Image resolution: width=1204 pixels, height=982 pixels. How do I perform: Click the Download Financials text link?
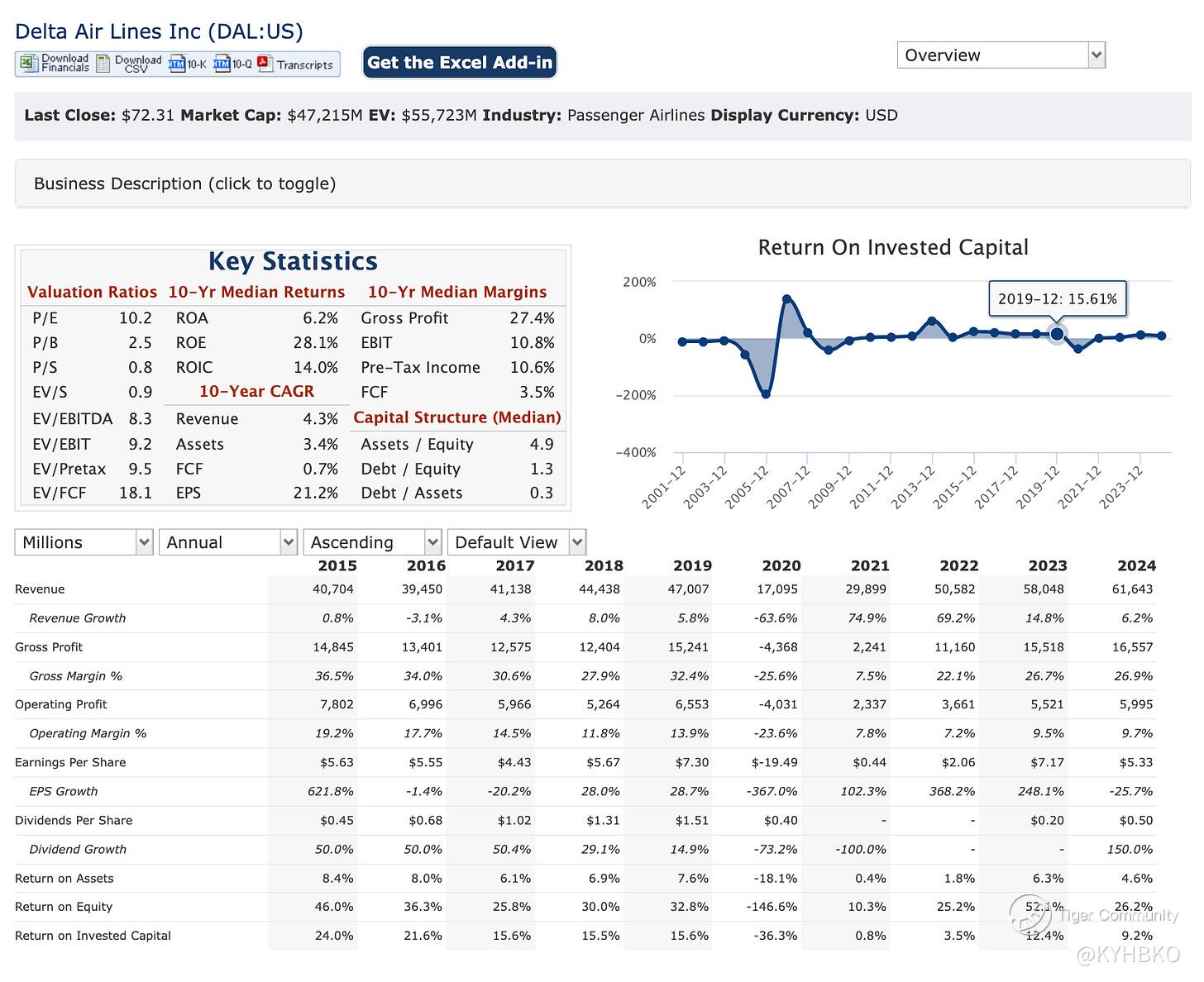[x=65, y=64]
